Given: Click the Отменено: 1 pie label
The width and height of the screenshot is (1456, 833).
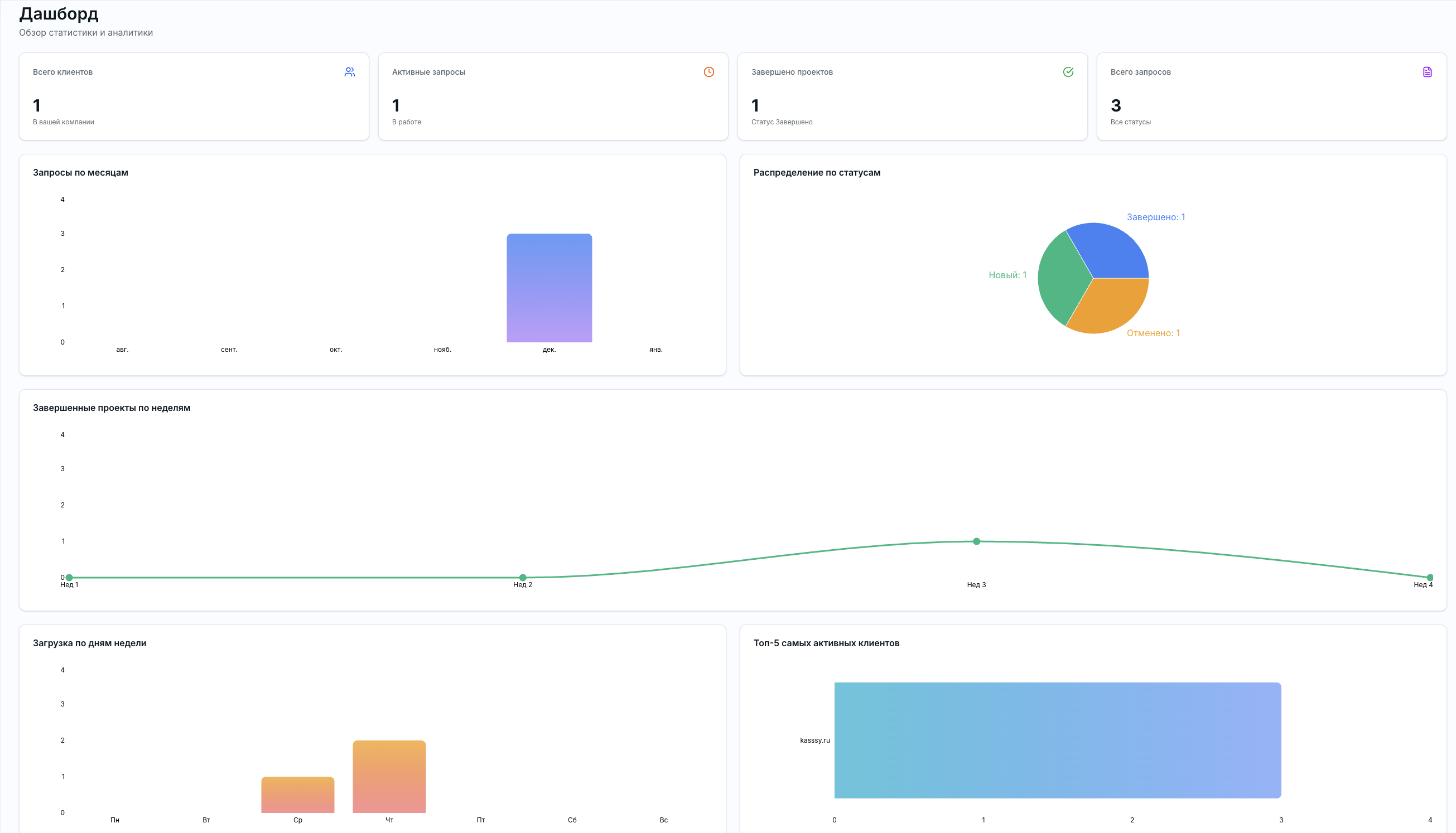Looking at the screenshot, I should (x=1153, y=333).
